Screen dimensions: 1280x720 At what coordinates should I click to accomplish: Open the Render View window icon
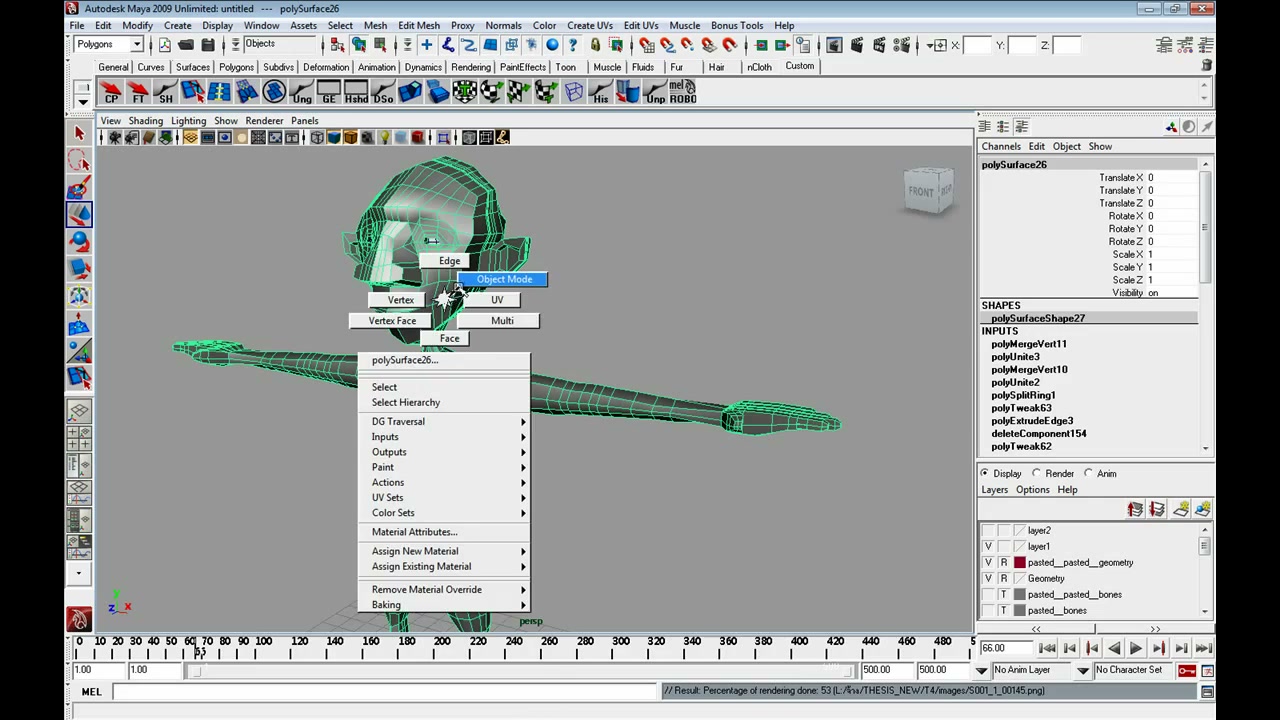coord(834,45)
